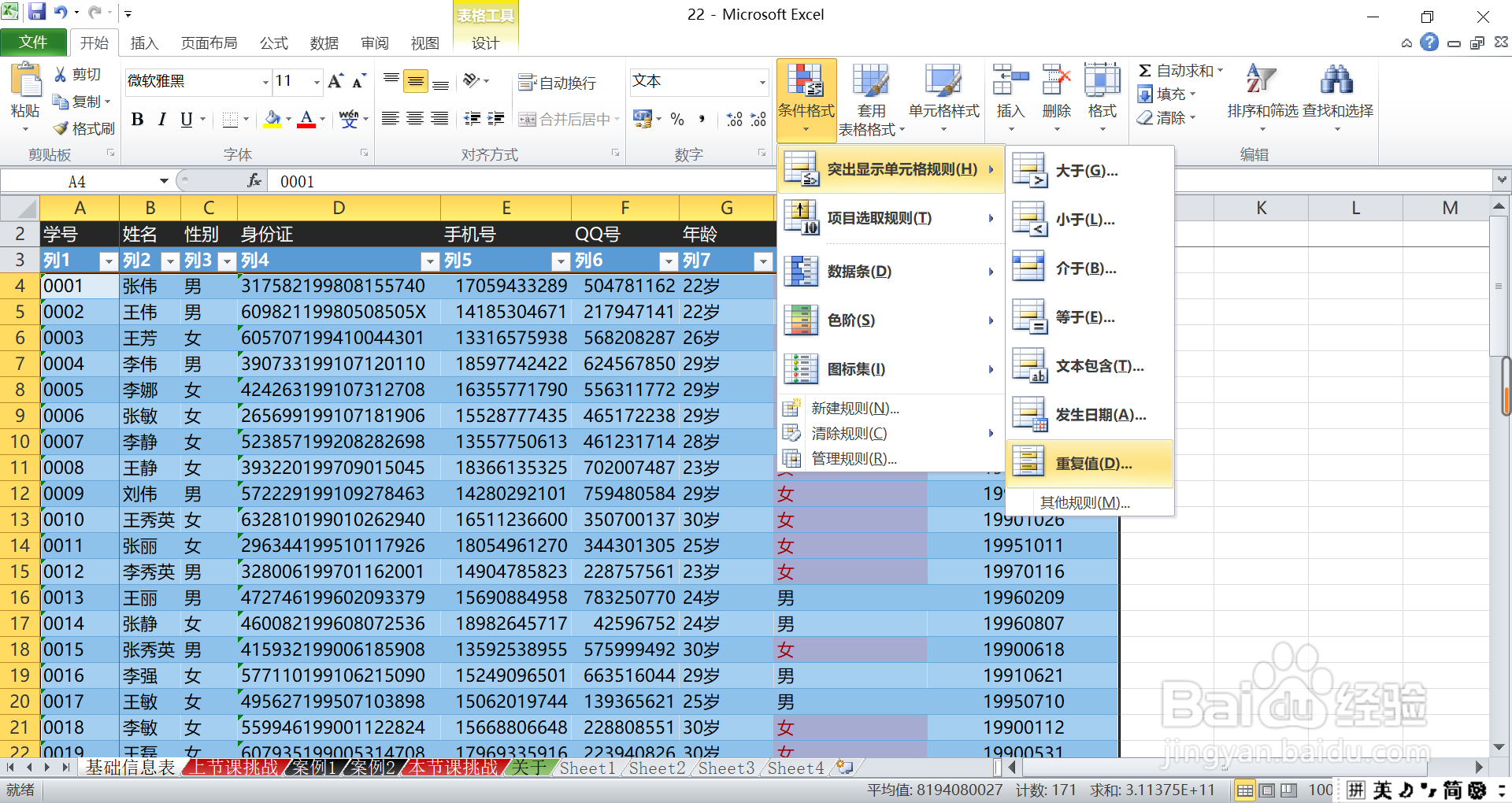
Task: Open AutoSum (自动求和) dropdown arrow
Action: pyautogui.click(x=1220, y=71)
